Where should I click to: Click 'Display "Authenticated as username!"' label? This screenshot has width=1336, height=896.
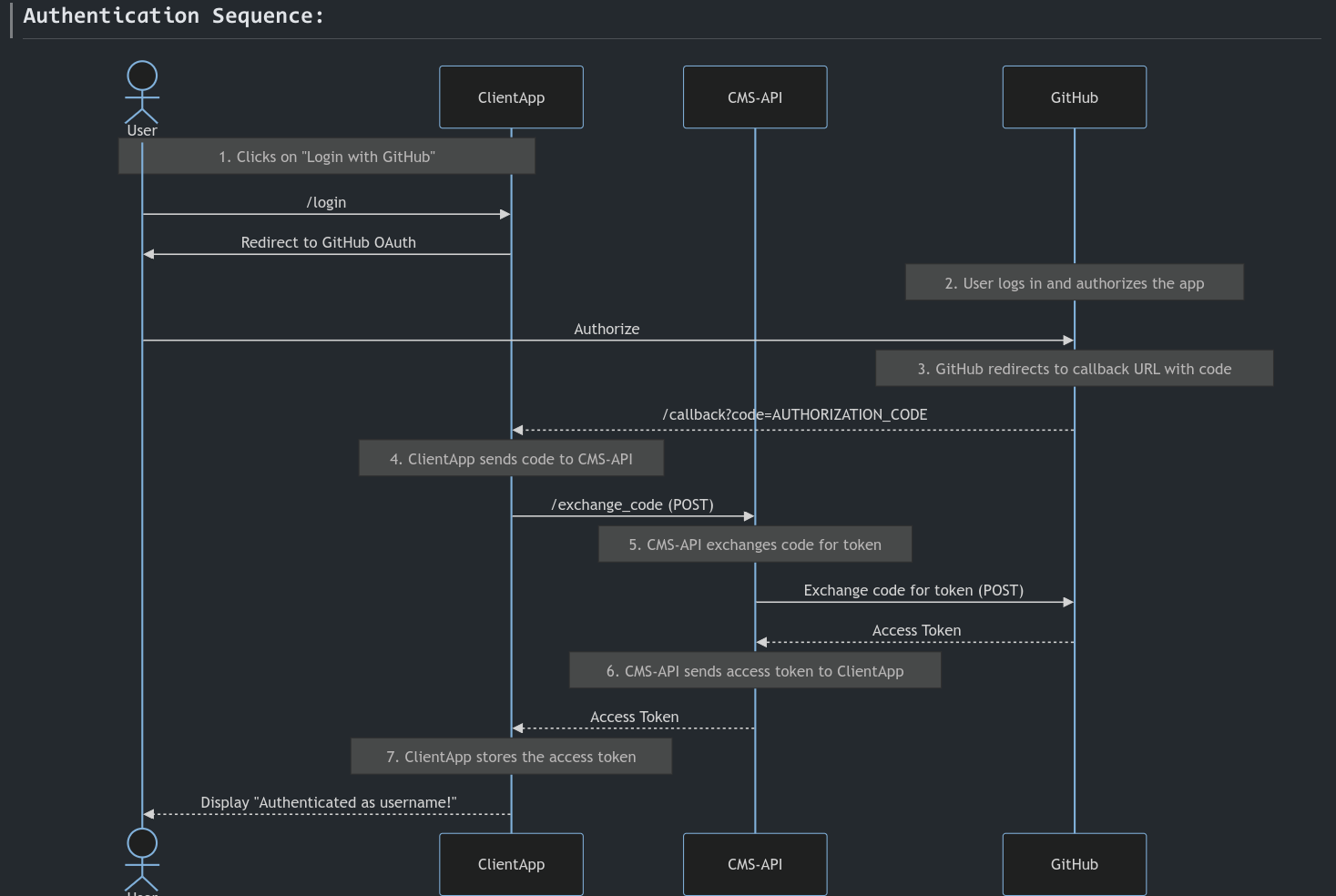point(328,802)
